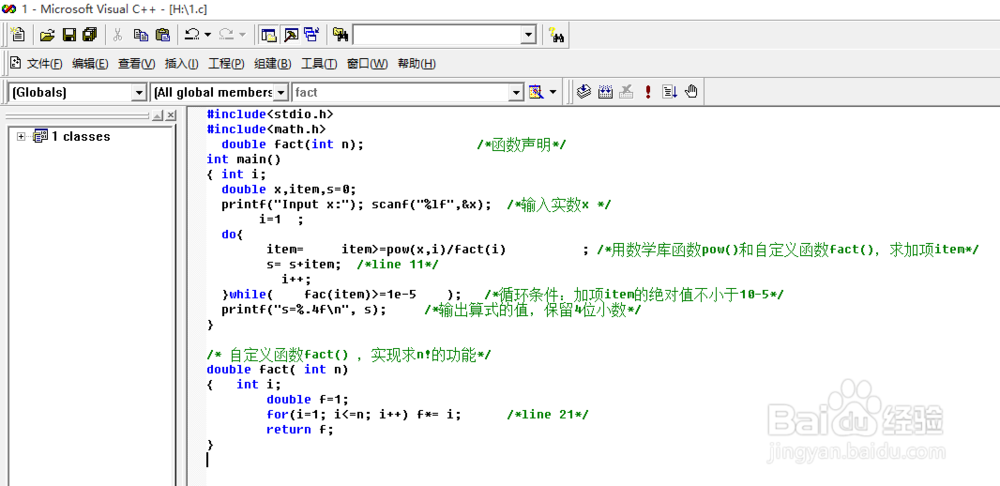1000x486 pixels.
Task: Execute program with red exclamation icon
Action: (648, 92)
